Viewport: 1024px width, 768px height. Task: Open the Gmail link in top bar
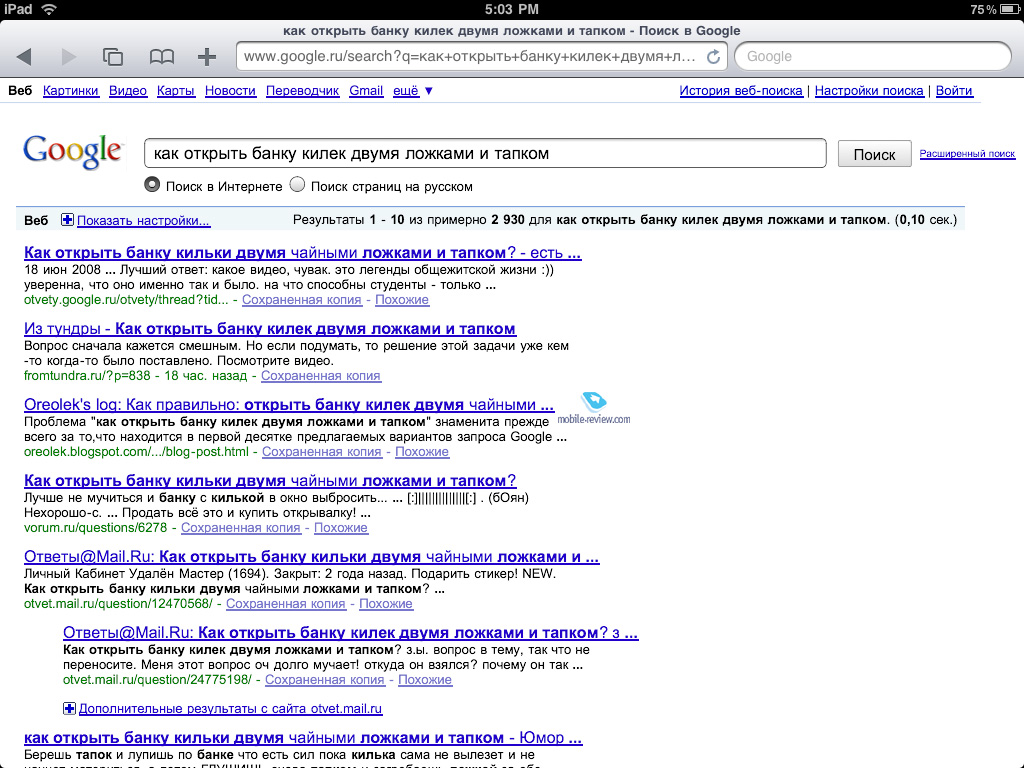tap(366, 91)
